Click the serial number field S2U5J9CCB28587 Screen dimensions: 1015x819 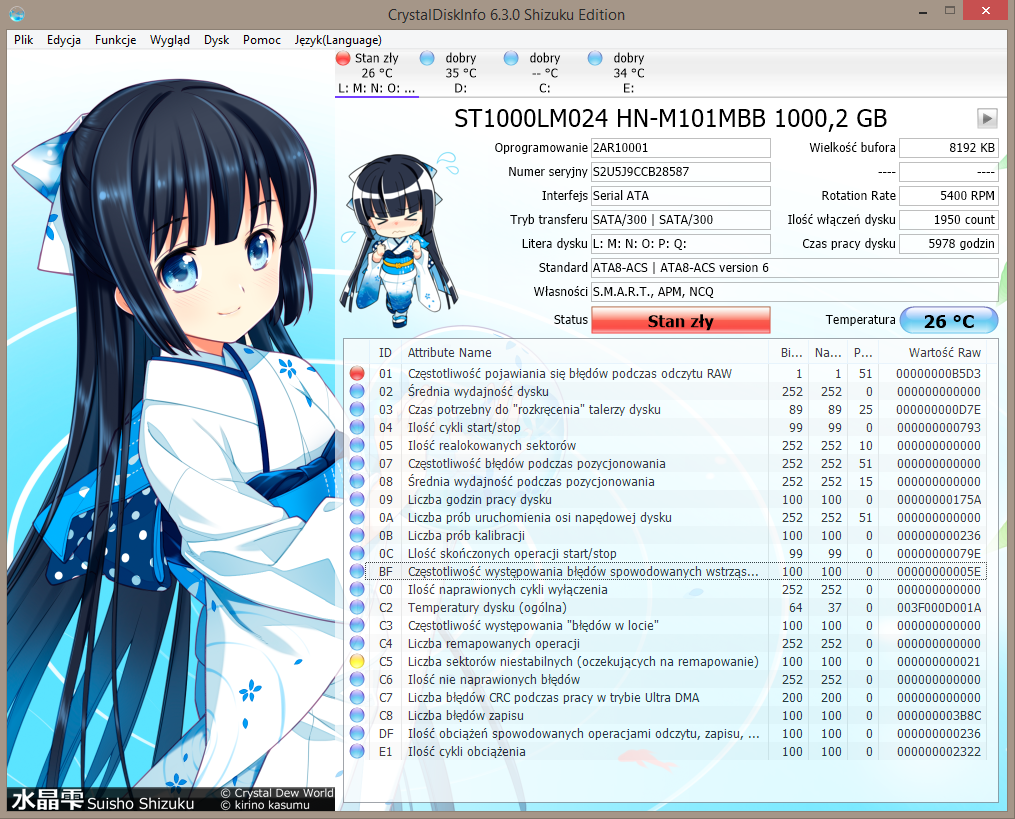pyautogui.click(x=680, y=172)
